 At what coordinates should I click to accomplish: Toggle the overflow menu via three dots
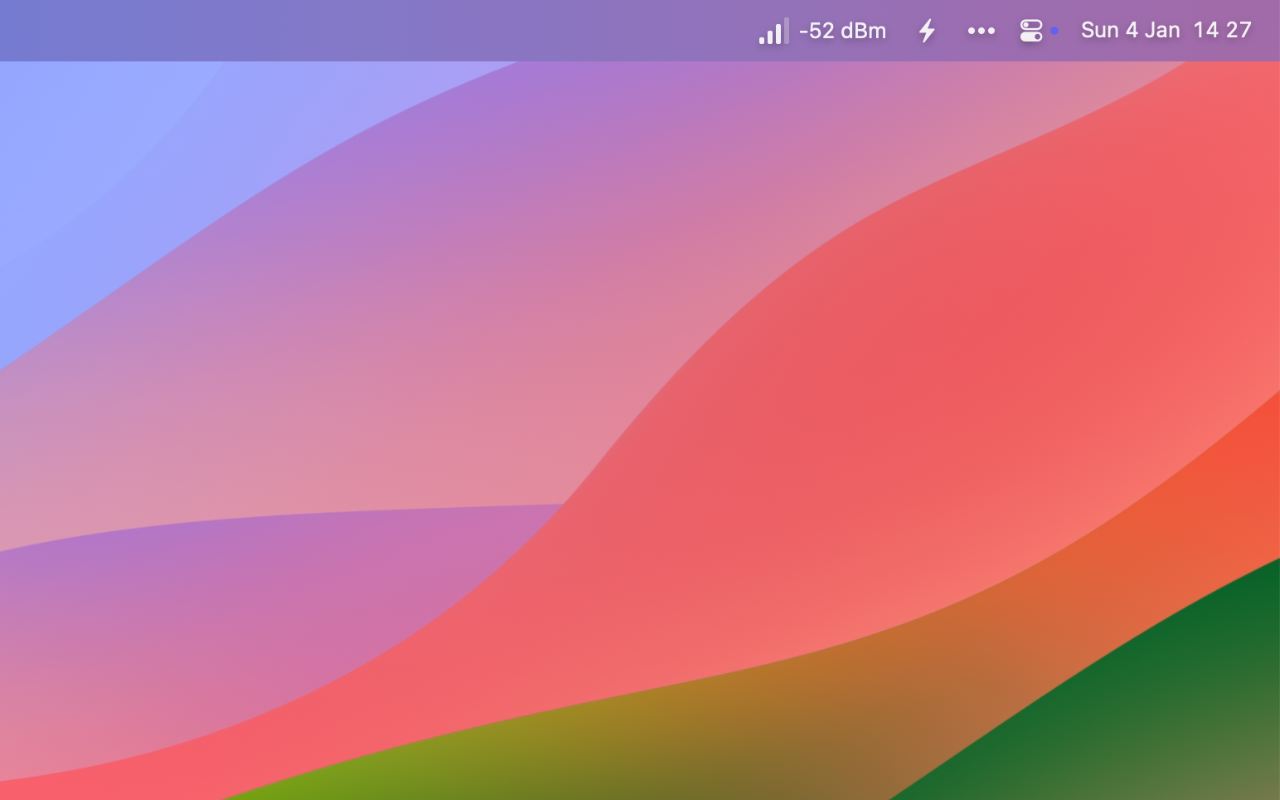click(981, 30)
